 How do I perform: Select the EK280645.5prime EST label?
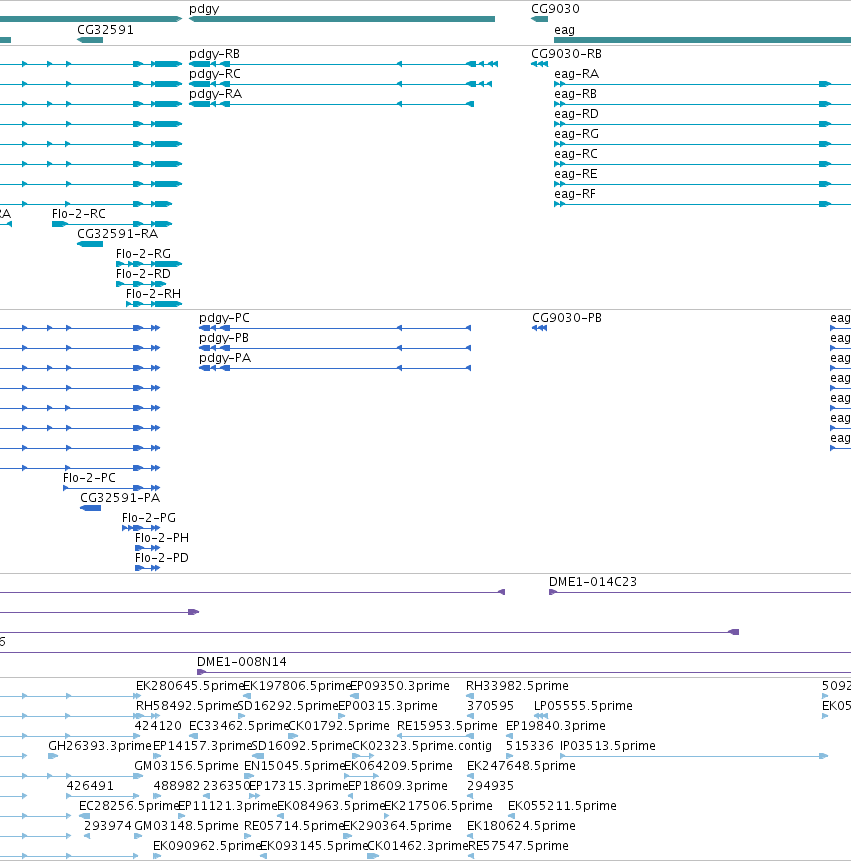click(190, 686)
